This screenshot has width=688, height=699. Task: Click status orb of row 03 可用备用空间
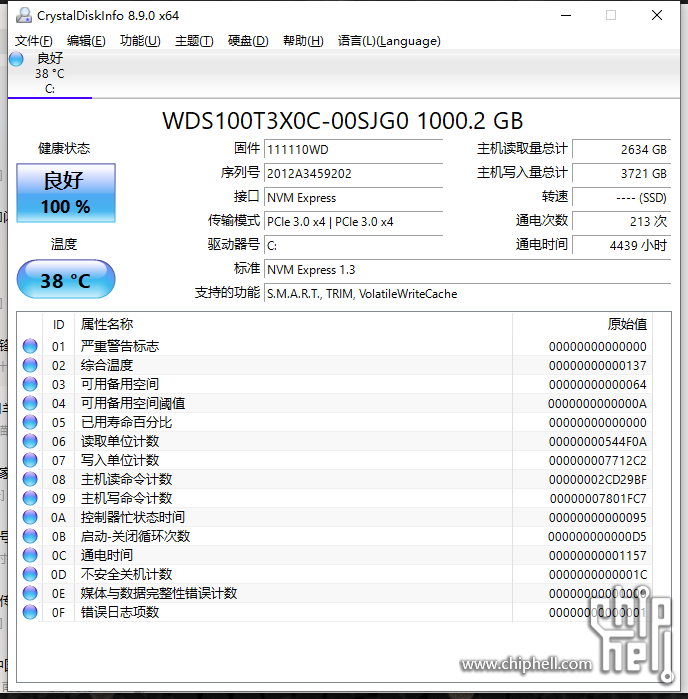30,384
